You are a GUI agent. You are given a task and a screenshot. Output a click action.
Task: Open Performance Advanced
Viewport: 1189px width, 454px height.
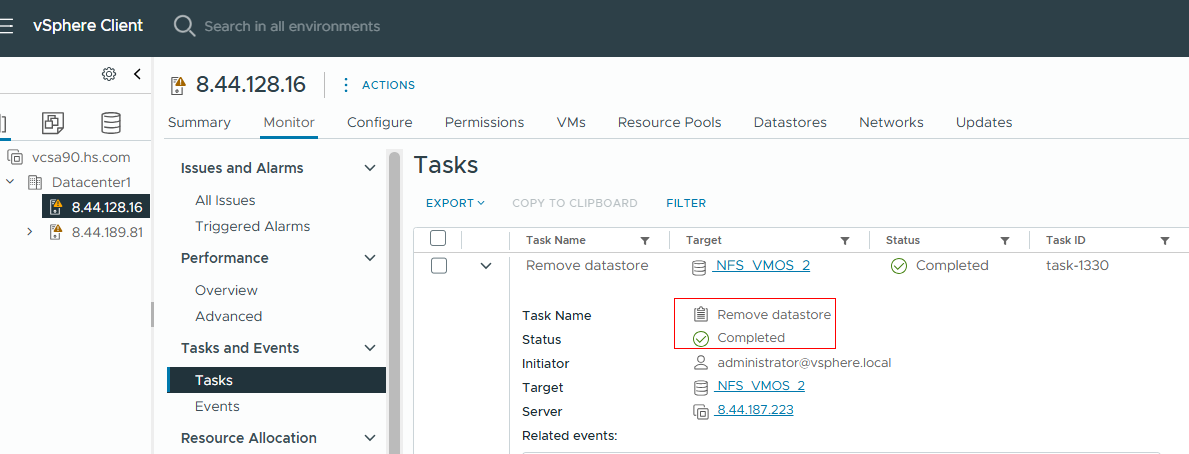(228, 316)
